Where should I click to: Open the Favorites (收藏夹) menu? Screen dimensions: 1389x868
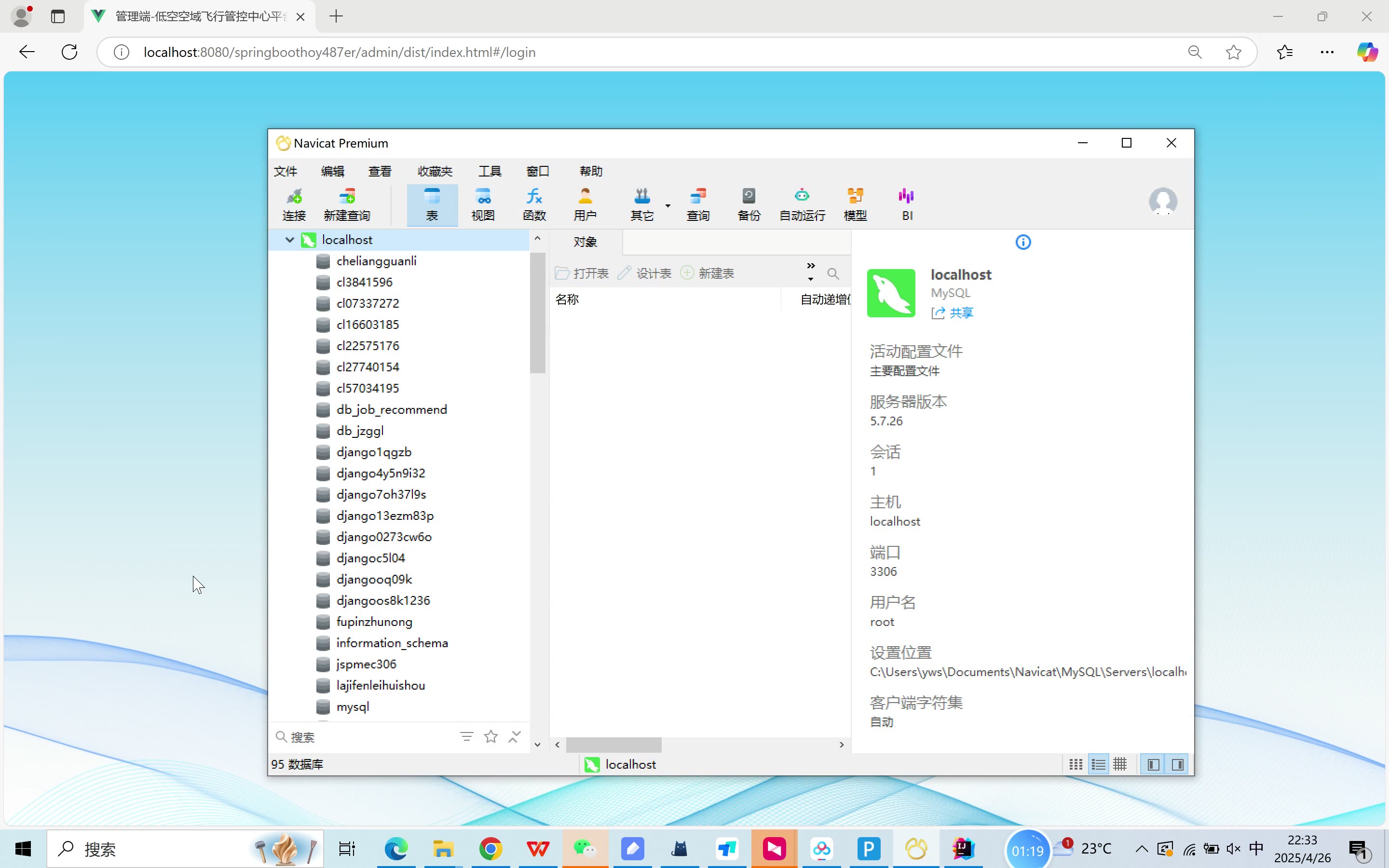click(435, 171)
